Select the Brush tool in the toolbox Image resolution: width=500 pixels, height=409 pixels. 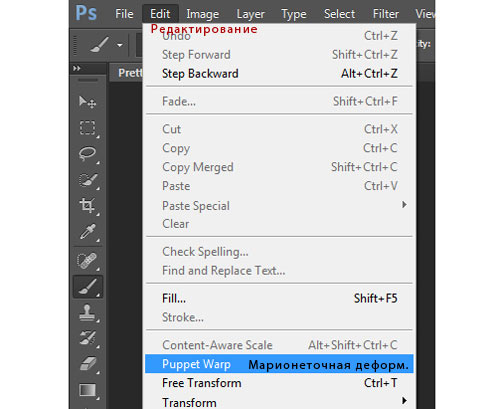point(88,287)
